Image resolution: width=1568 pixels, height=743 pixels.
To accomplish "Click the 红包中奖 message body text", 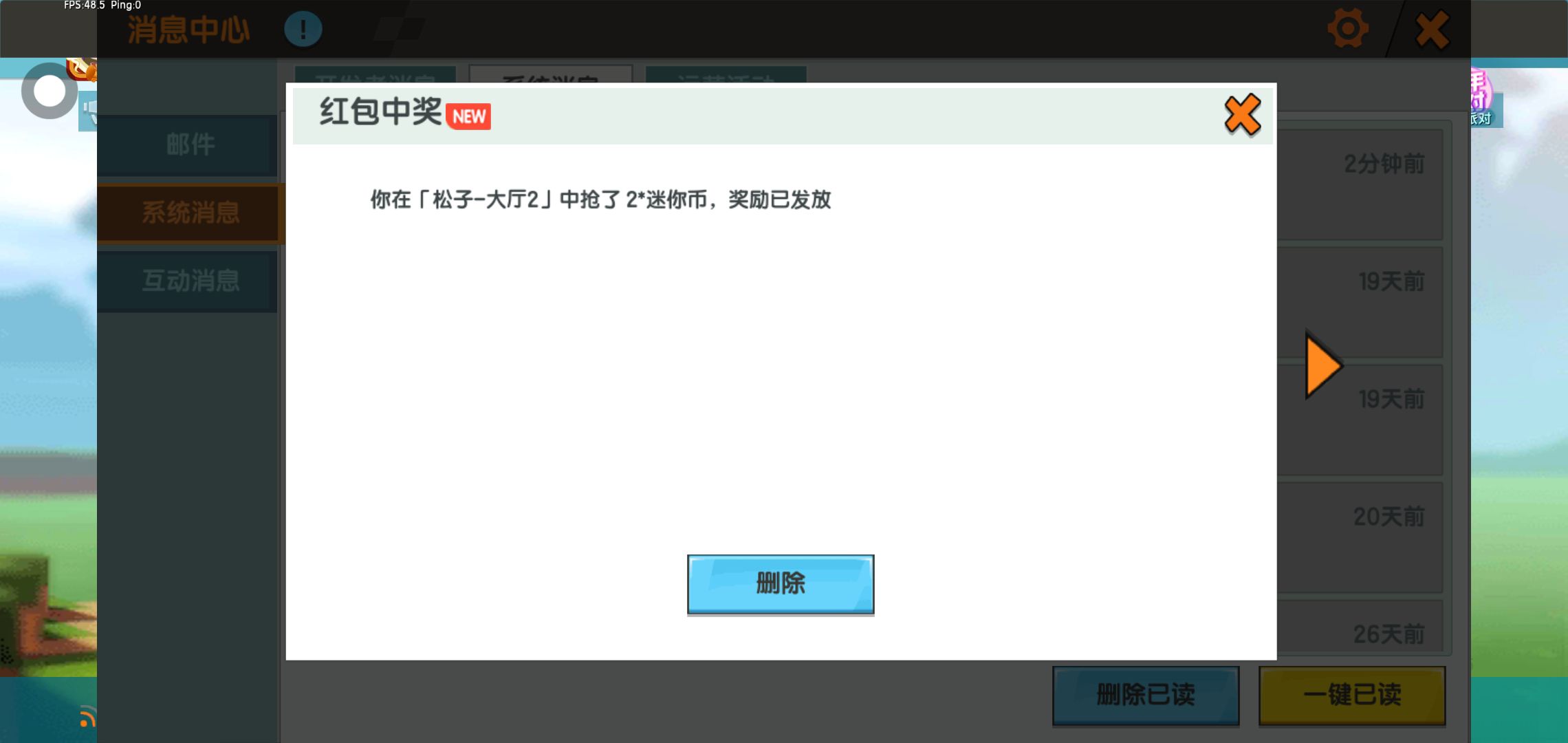I will point(600,200).
